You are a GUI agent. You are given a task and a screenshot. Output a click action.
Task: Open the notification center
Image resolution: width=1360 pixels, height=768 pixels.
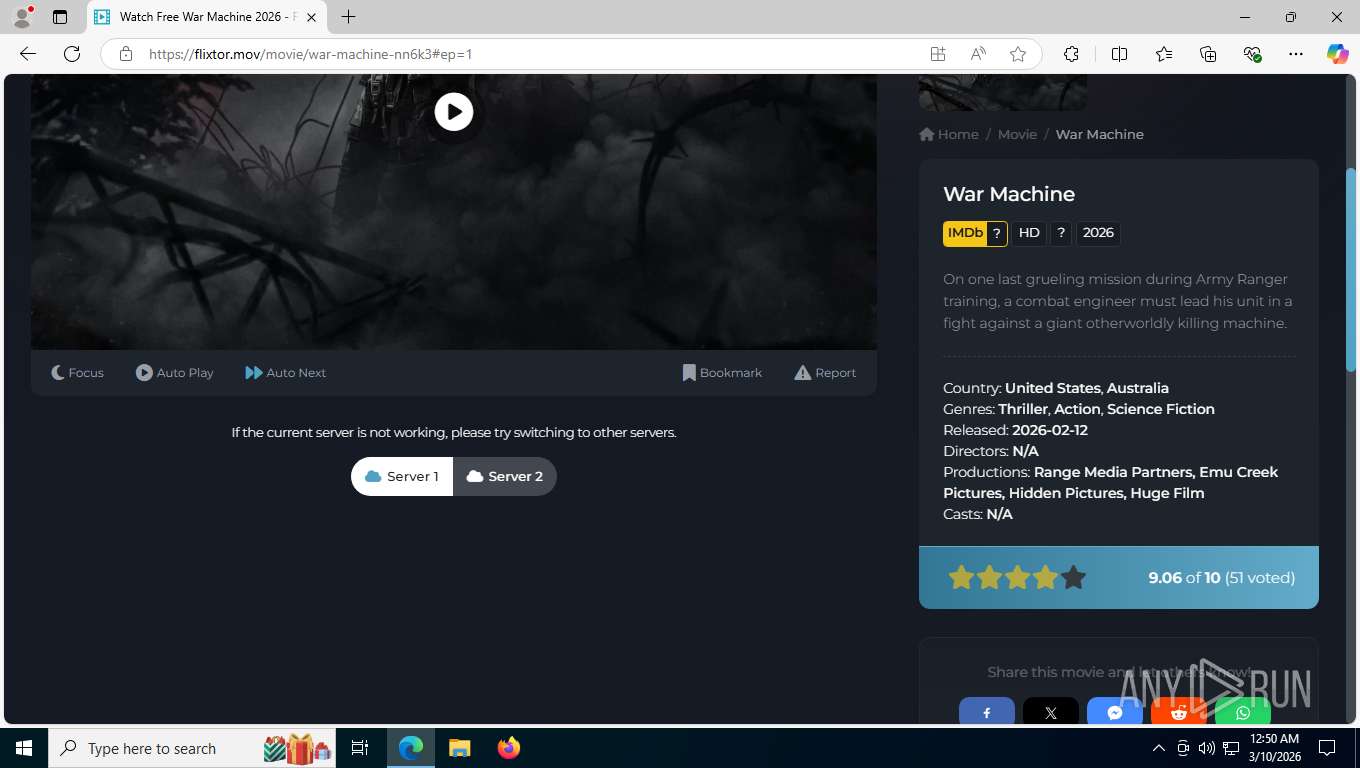coord(1327,748)
